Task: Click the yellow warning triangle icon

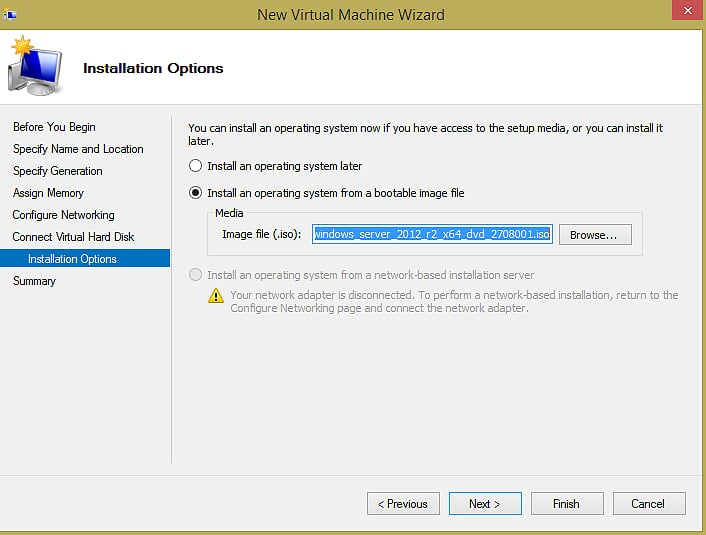Action: point(216,296)
